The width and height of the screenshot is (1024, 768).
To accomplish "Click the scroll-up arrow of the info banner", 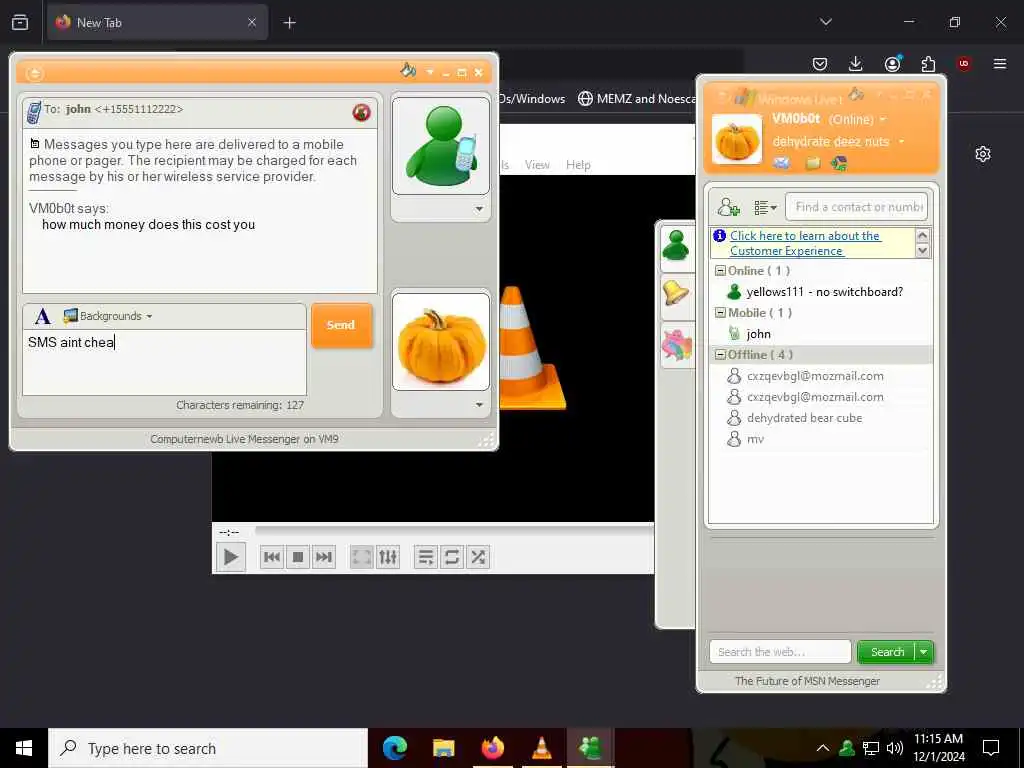I will coord(922,236).
